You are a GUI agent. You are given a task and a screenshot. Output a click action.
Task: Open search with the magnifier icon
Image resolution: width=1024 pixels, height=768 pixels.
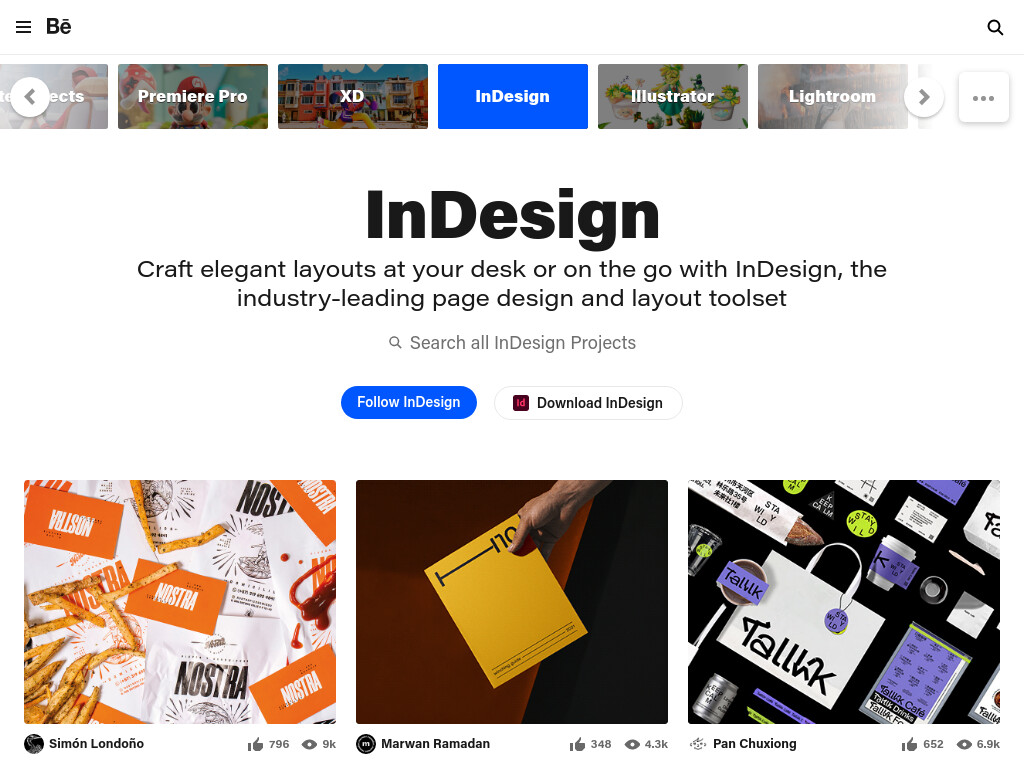(995, 27)
